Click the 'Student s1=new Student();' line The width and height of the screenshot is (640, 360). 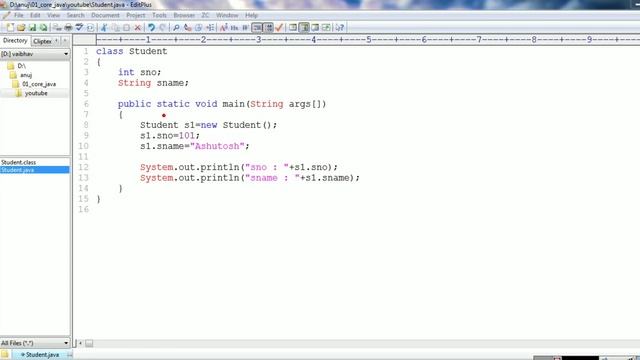(208, 125)
